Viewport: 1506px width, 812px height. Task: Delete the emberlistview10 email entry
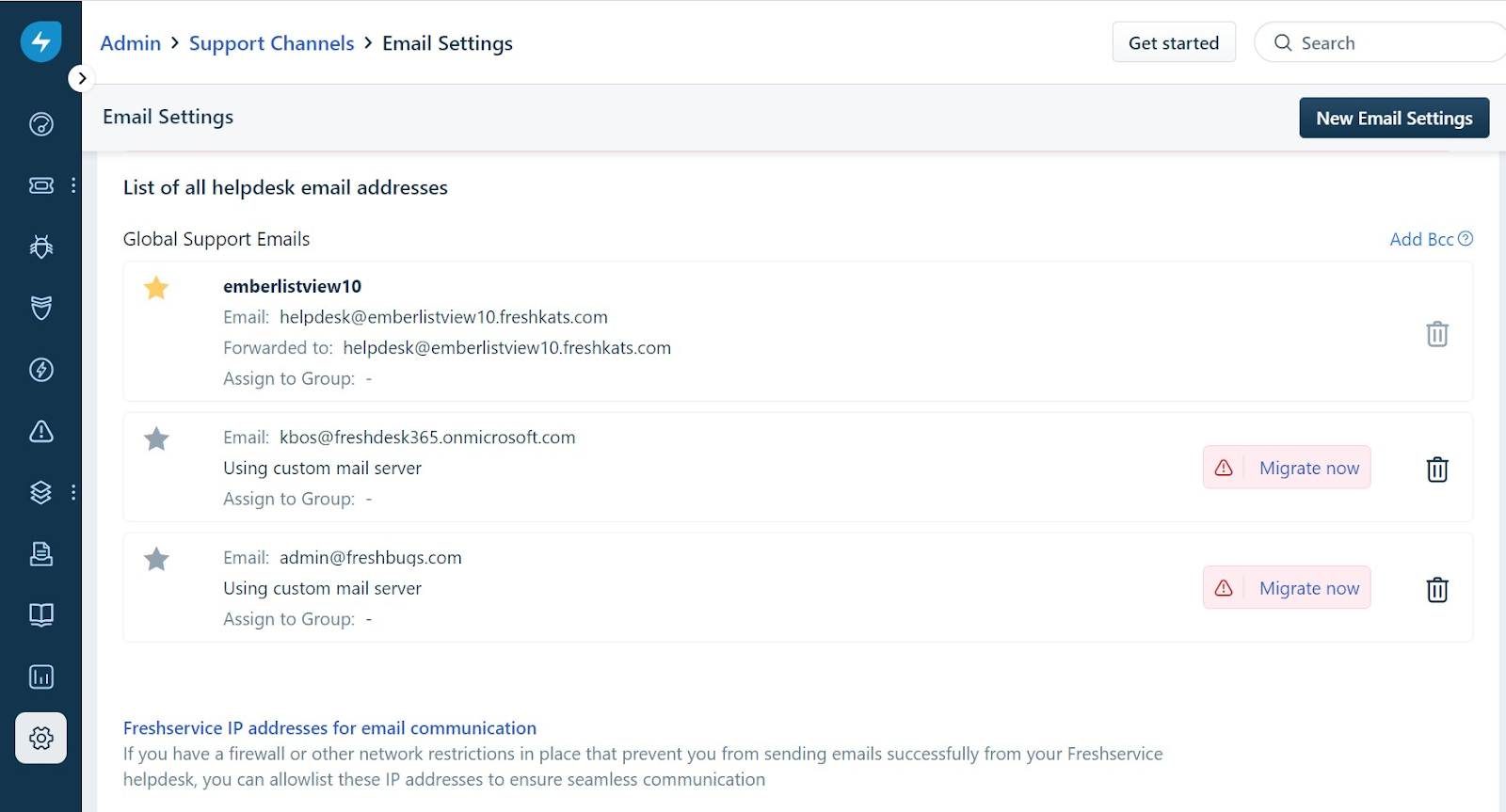1436,333
